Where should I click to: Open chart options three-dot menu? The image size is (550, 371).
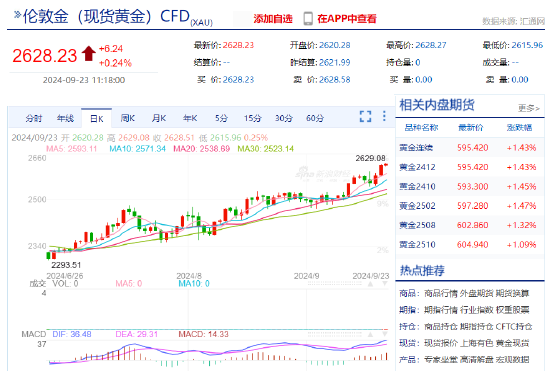pyautogui.click(x=384, y=116)
